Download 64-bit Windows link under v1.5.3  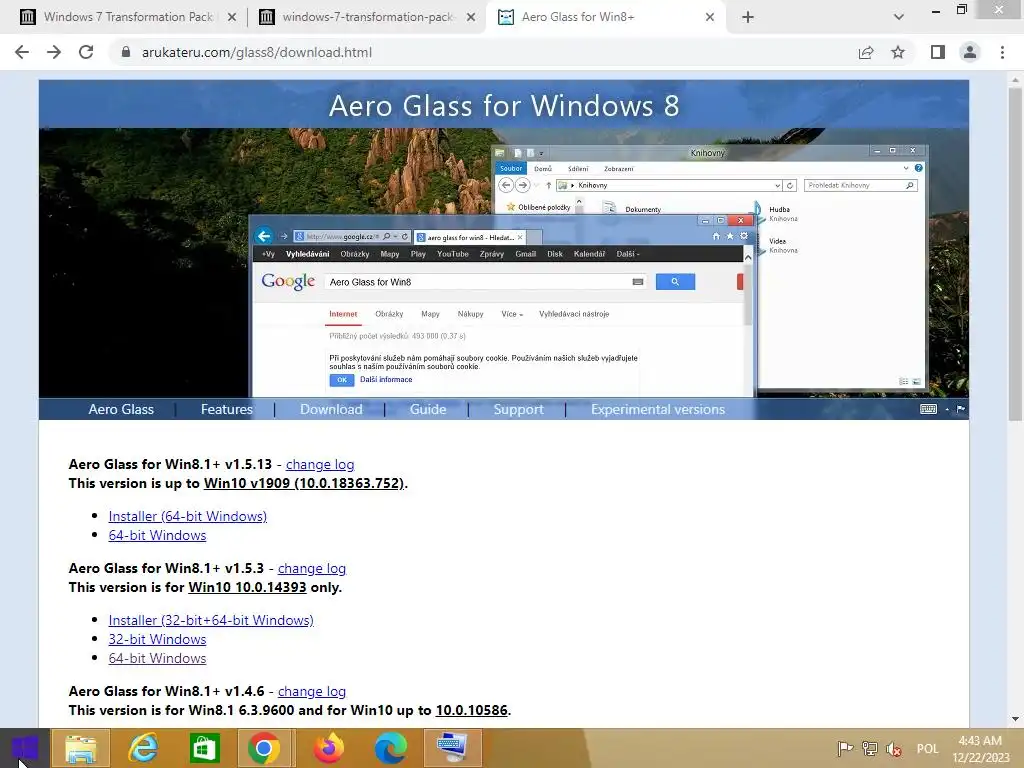157,658
